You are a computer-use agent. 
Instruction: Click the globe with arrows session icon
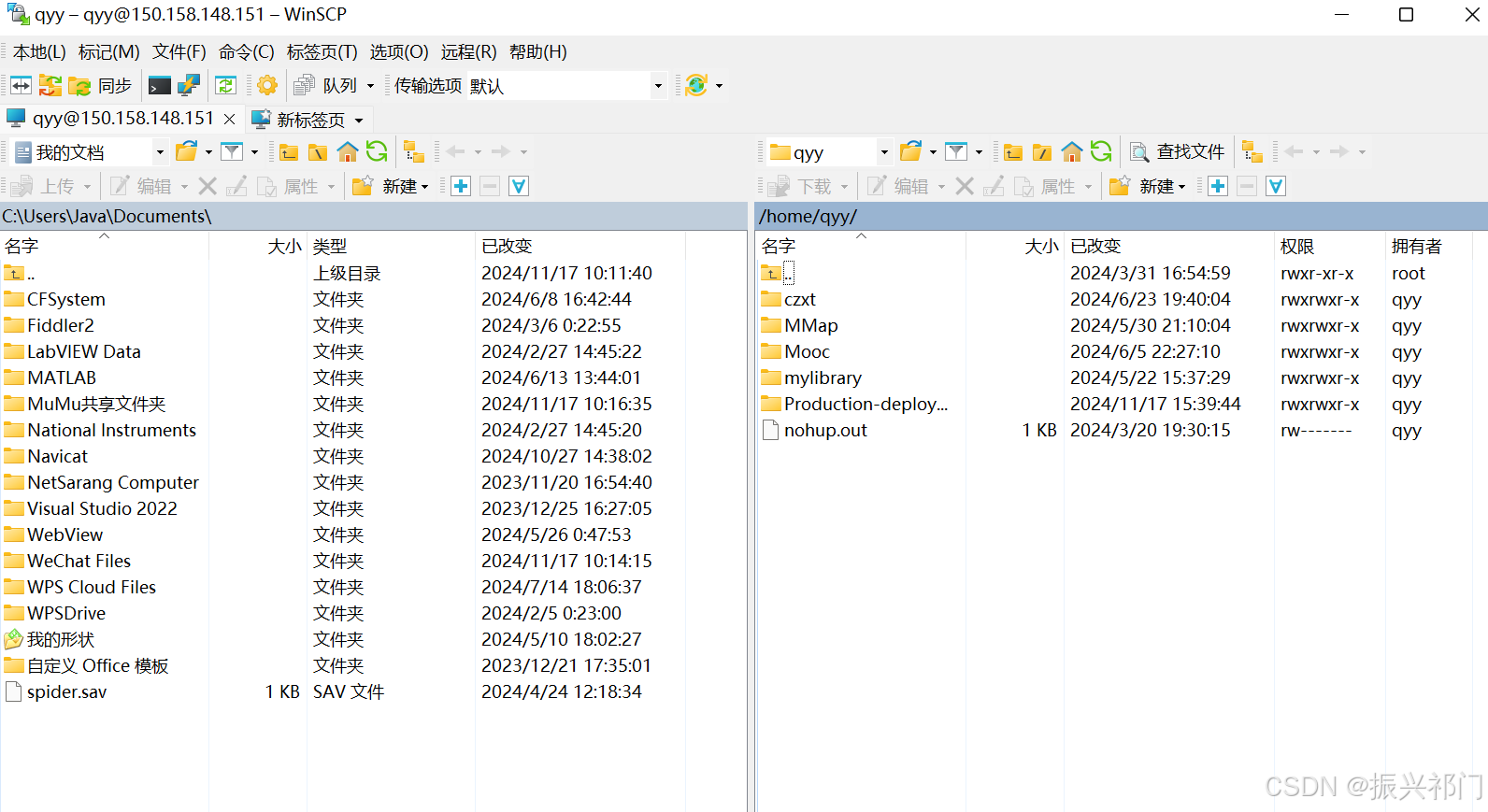pos(696,86)
